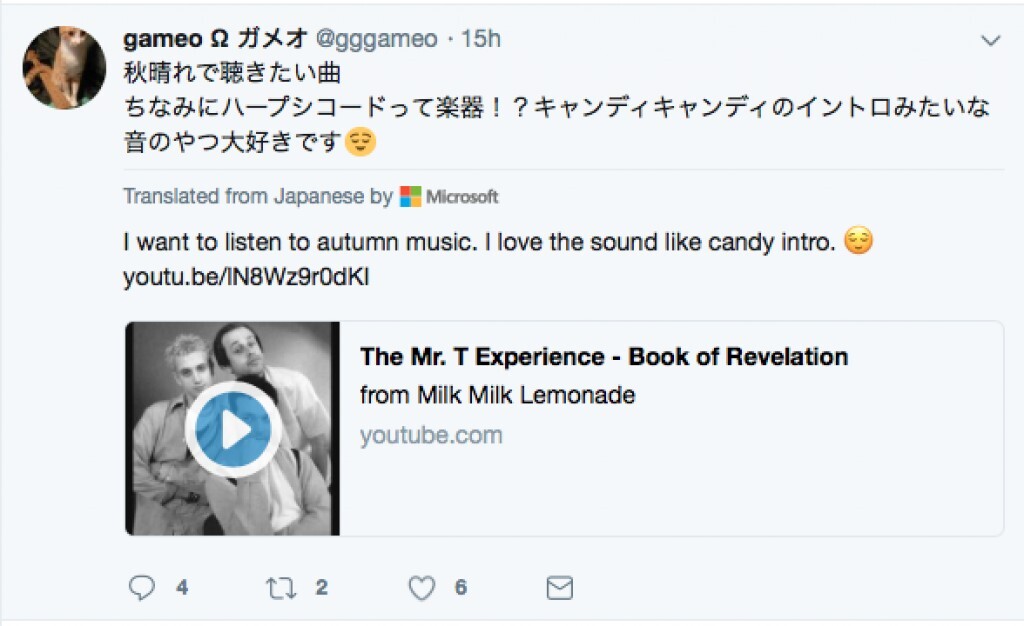This screenshot has height=626, width=1024.
Task: Like the tweet with the heart icon
Action: click(x=422, y=588)
